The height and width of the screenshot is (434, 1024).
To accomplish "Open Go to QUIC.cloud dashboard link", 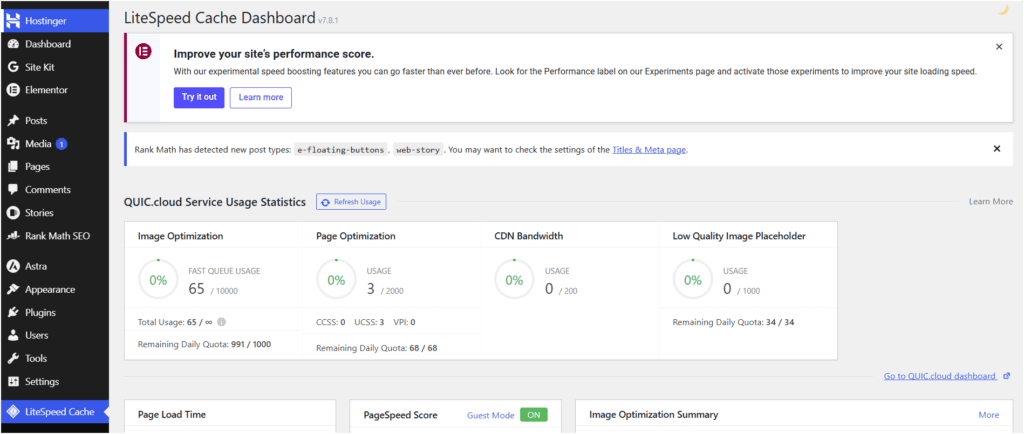I will pos(940,376).
